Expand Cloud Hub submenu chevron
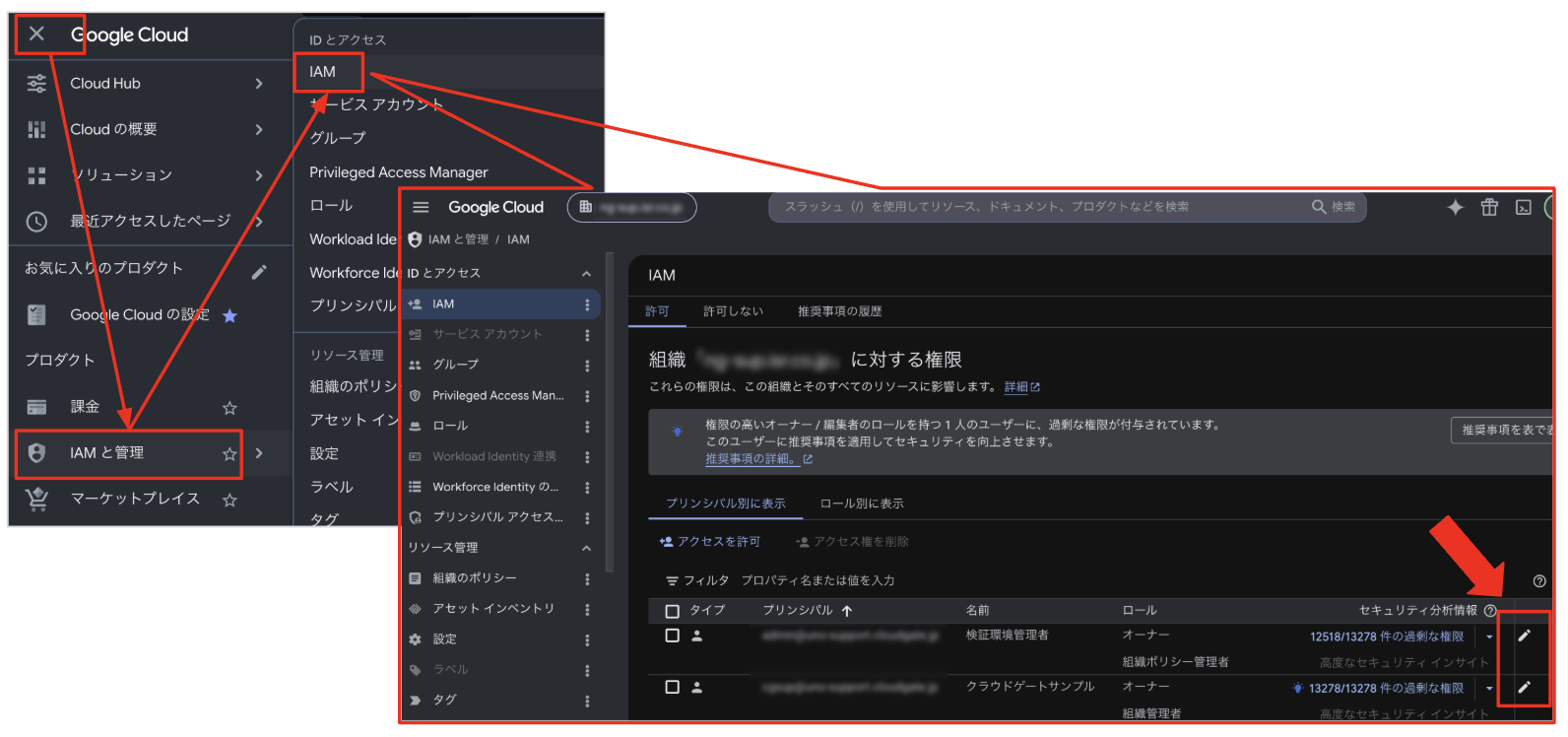 click(x=259, y=84)
